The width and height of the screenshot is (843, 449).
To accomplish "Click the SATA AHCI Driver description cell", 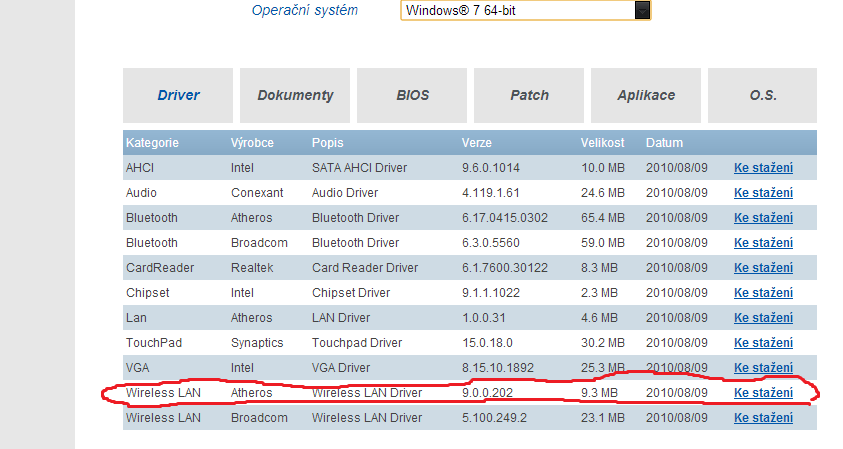I will click(x=359, y=168).
